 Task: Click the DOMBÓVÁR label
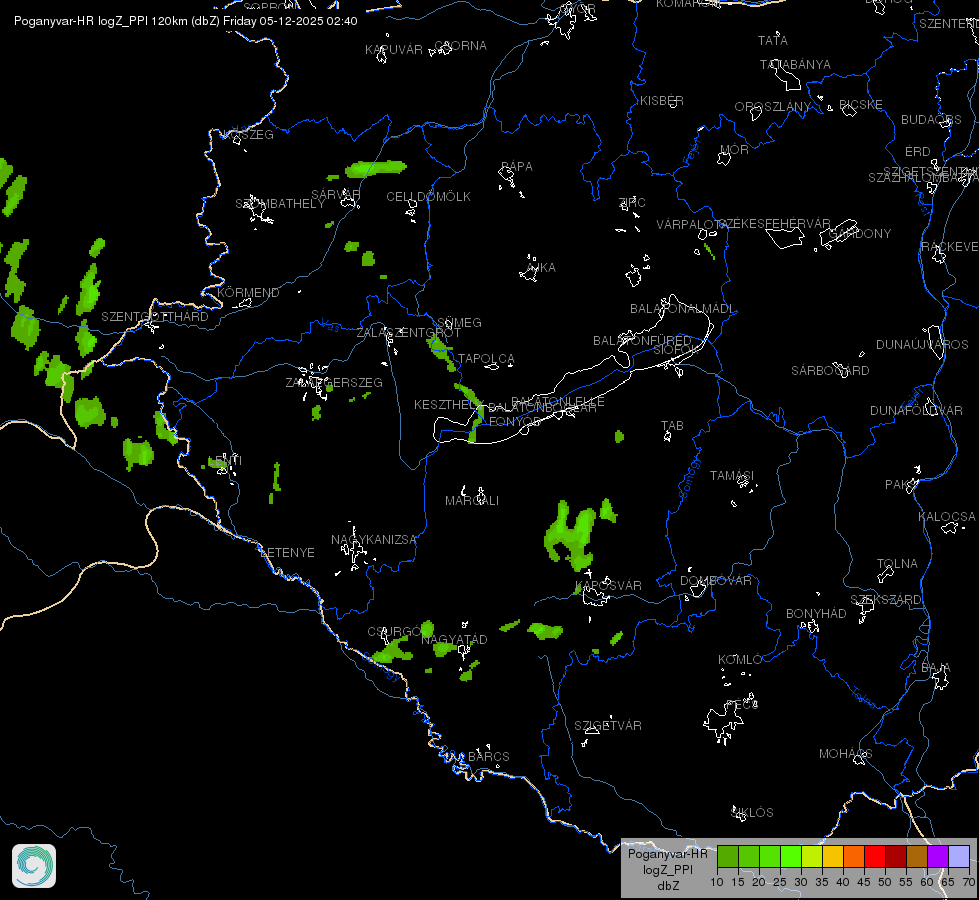click(x=716, y=581)
